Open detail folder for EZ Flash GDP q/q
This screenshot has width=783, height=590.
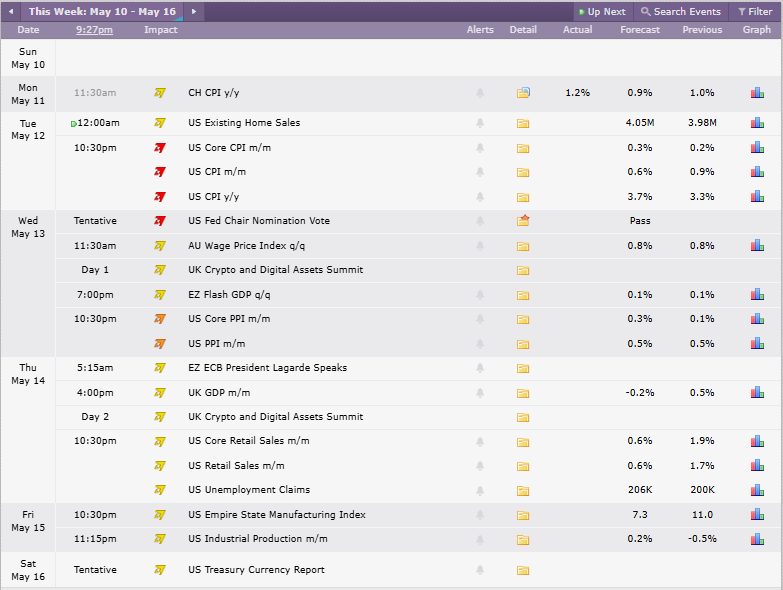click(x=523, y=295)
